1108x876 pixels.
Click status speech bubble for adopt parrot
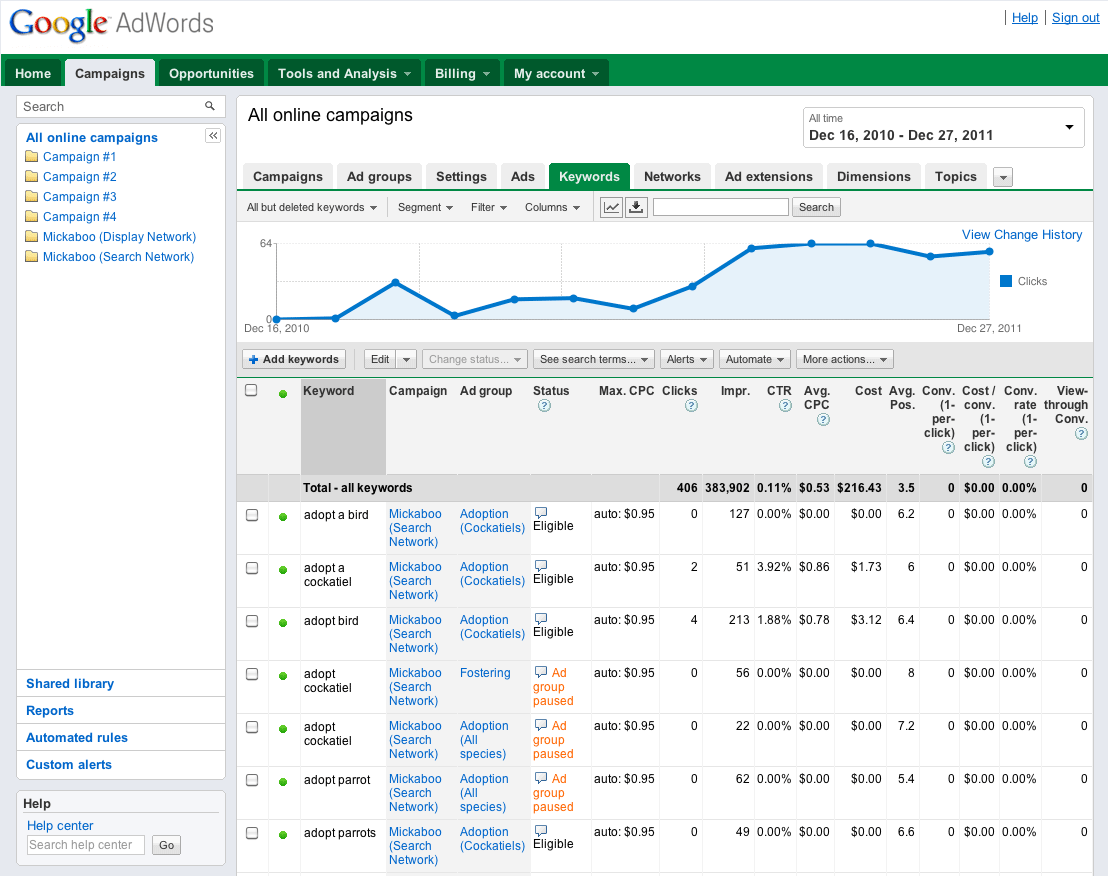[541, 778]
